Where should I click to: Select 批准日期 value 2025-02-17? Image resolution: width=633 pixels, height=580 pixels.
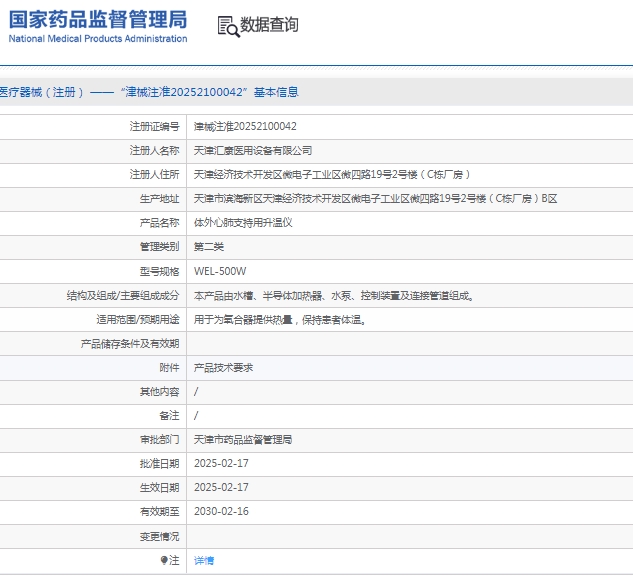point(221,463)
